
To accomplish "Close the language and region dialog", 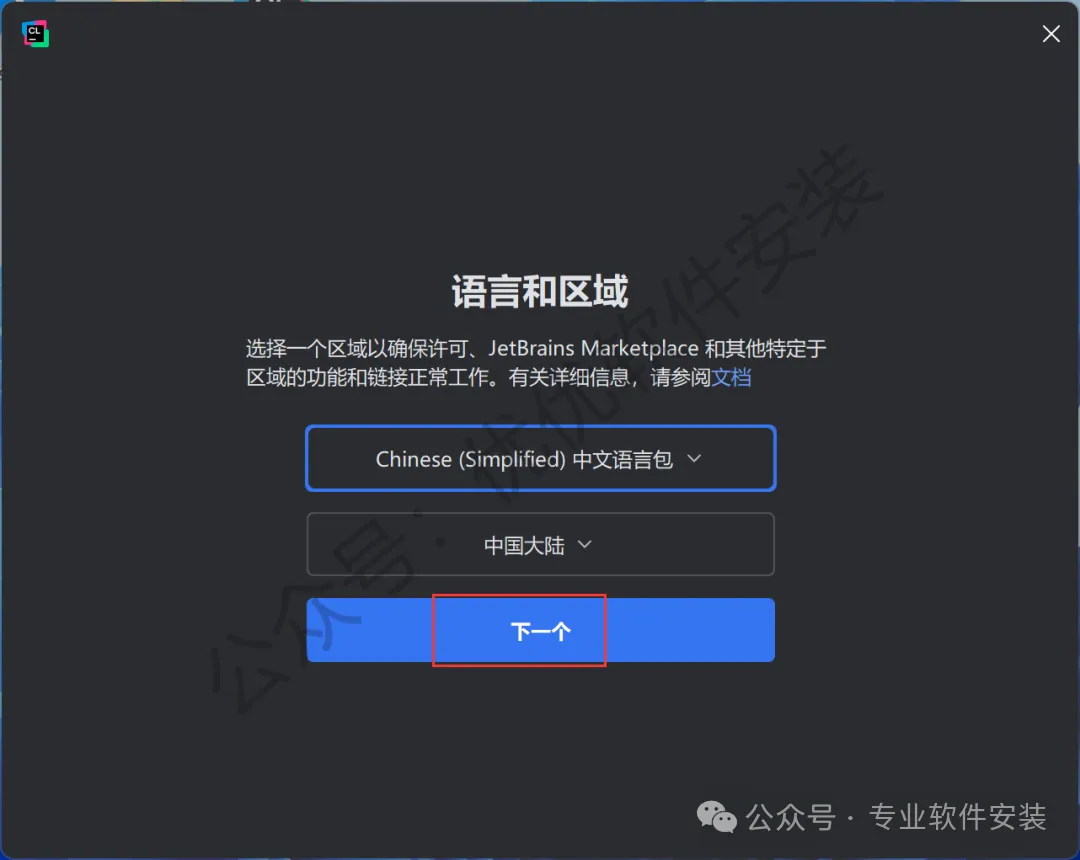I will (x=1050, y=34).
